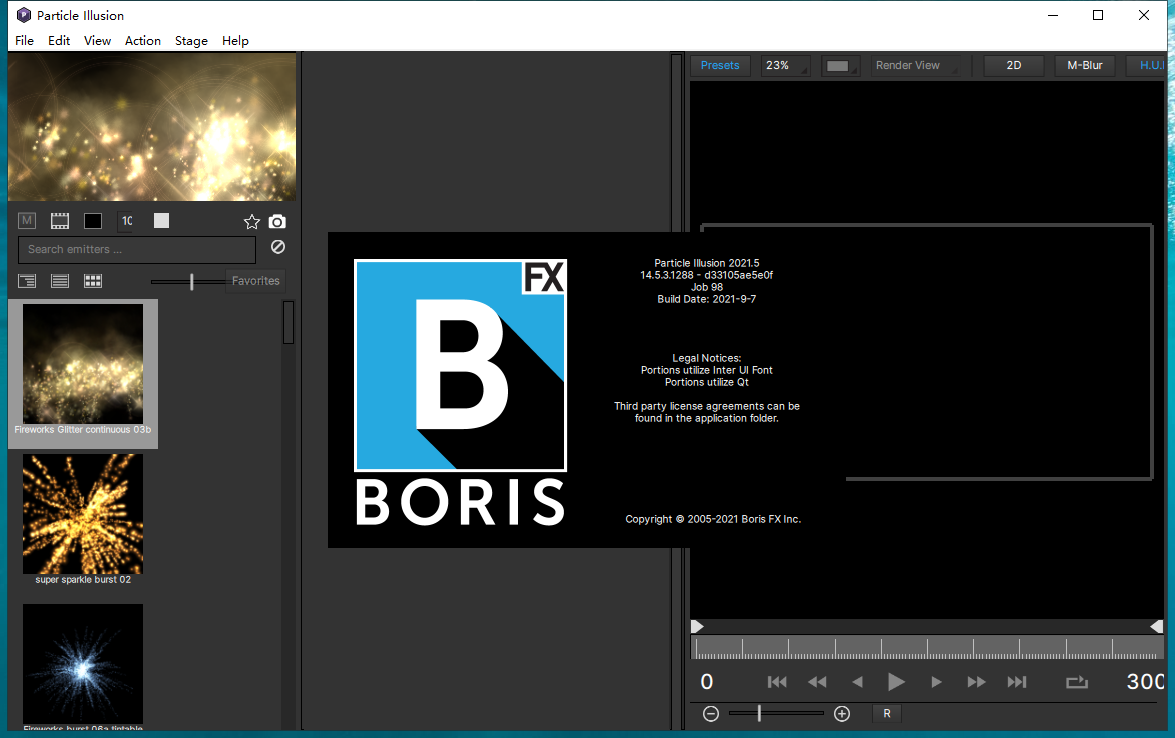This screenshot has width=1175, height=738.
Task: Toggle the M button in preview controls
Action: 27,221
